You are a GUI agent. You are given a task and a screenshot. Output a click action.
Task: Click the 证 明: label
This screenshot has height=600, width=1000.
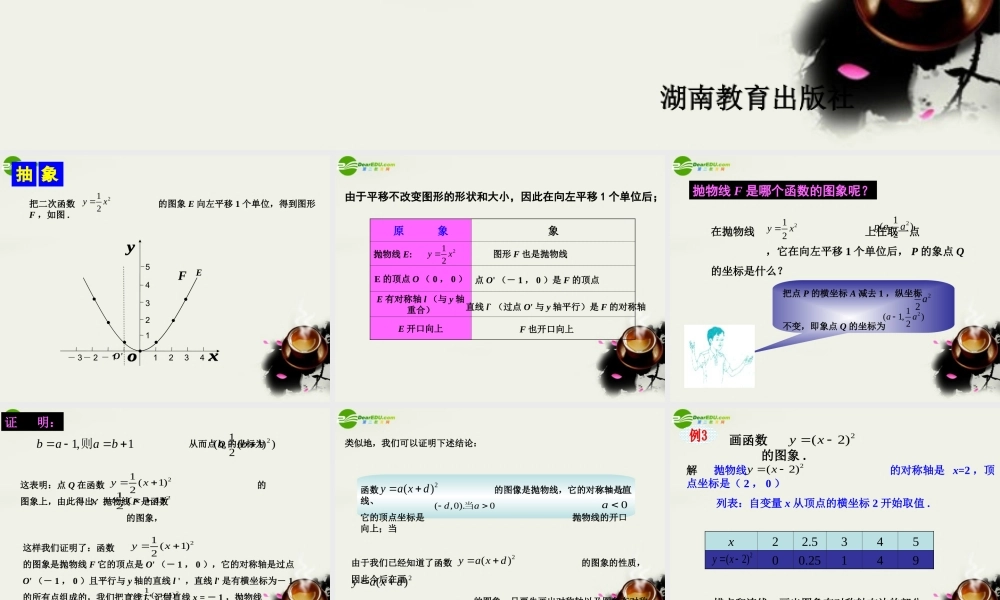(32, 421)
